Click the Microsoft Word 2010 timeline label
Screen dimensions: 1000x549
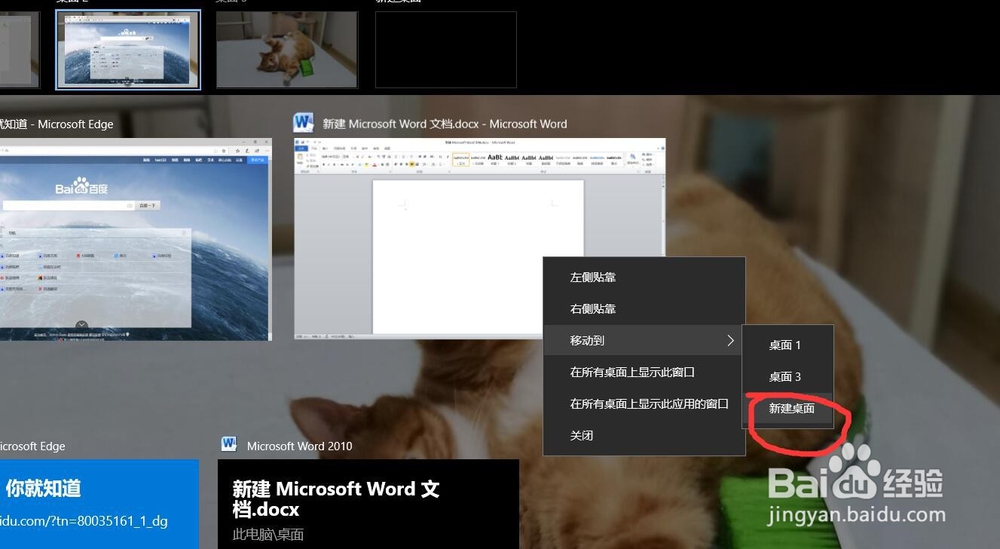[x=299, y=446]
